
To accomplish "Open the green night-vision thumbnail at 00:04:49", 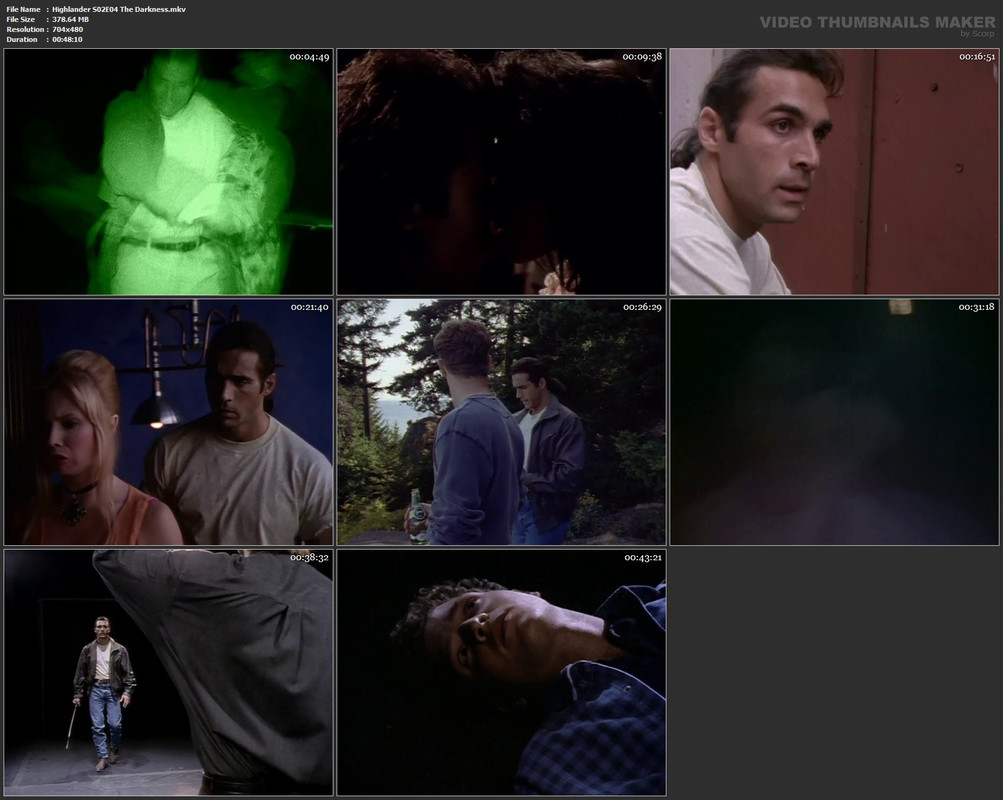I will coord(168,171).
